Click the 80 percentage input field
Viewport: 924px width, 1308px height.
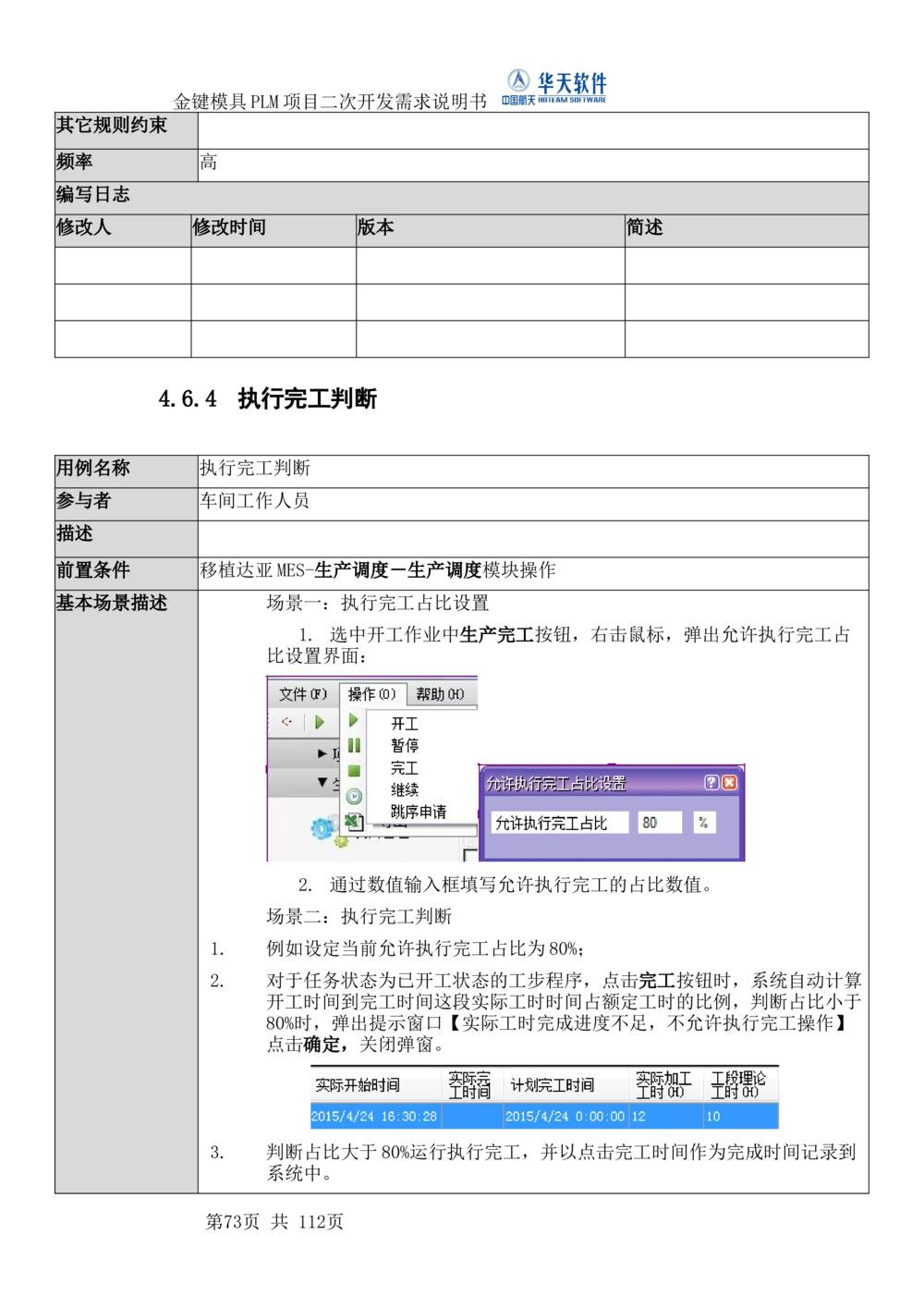[x=660, y=823]
